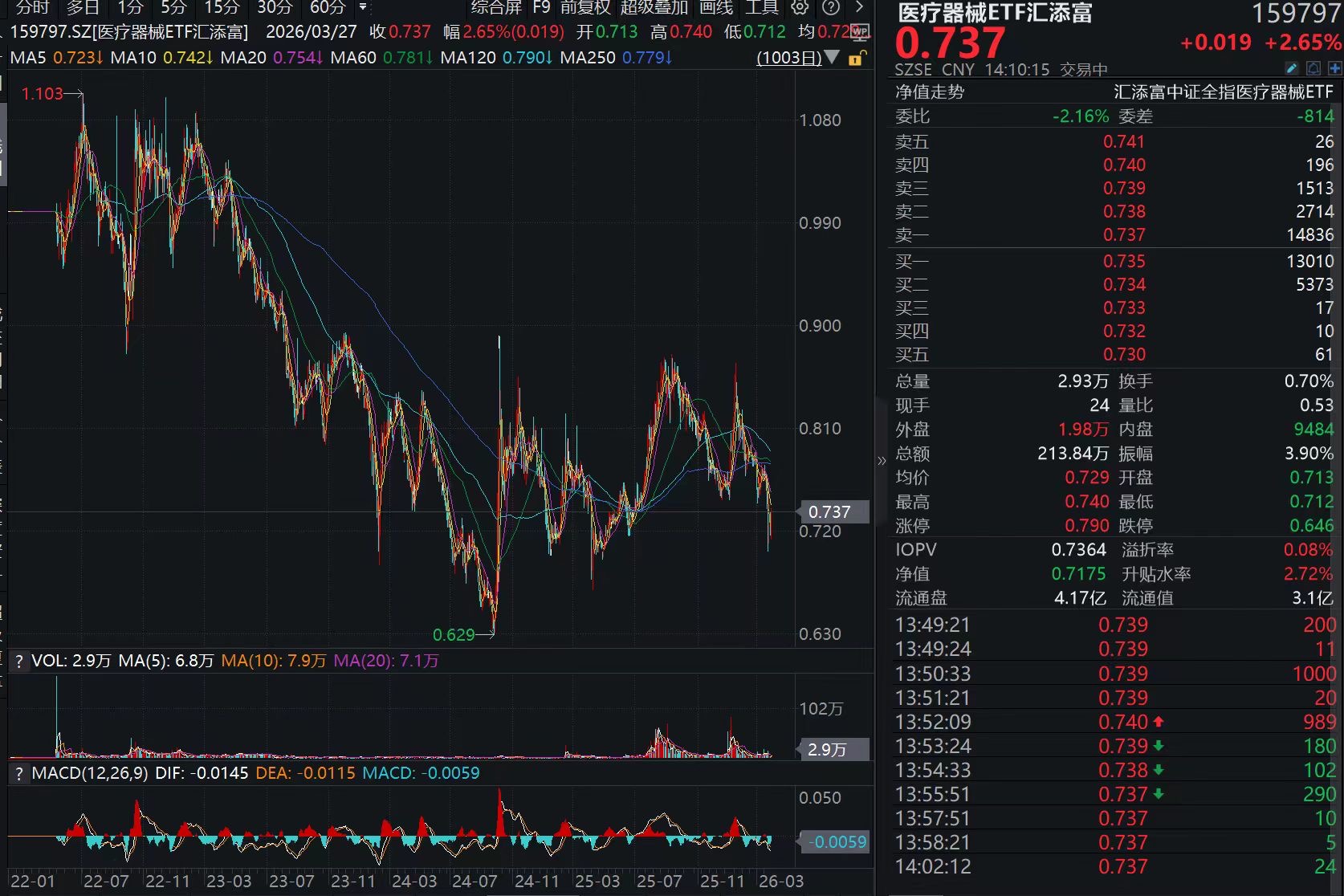Click the blue plus icon to add stock
The width and height of the screenshot is (1344, 896).
pyautogui.click(x=1334, y=69)
